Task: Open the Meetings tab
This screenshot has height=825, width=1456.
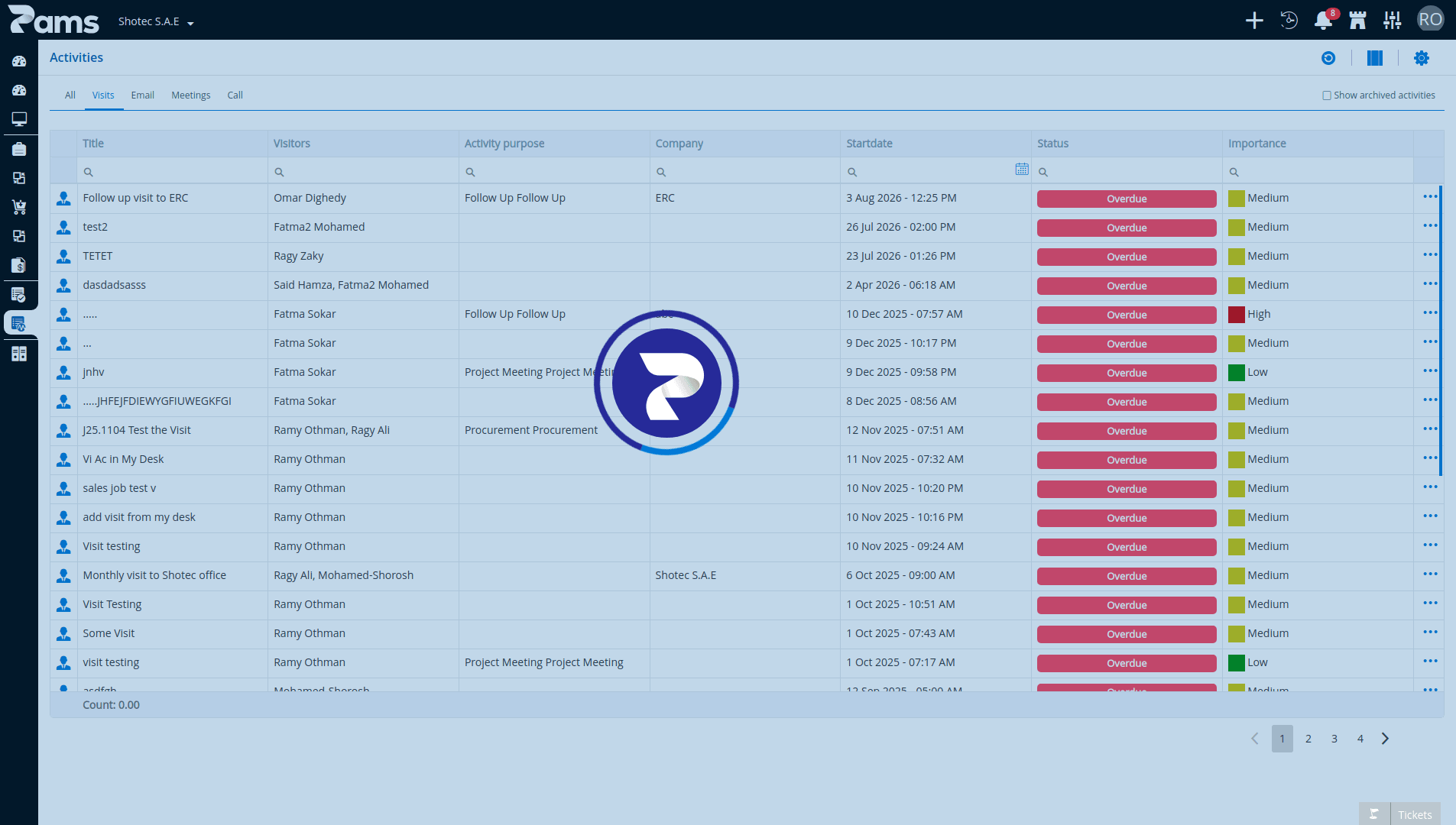Action: (191, 95)
